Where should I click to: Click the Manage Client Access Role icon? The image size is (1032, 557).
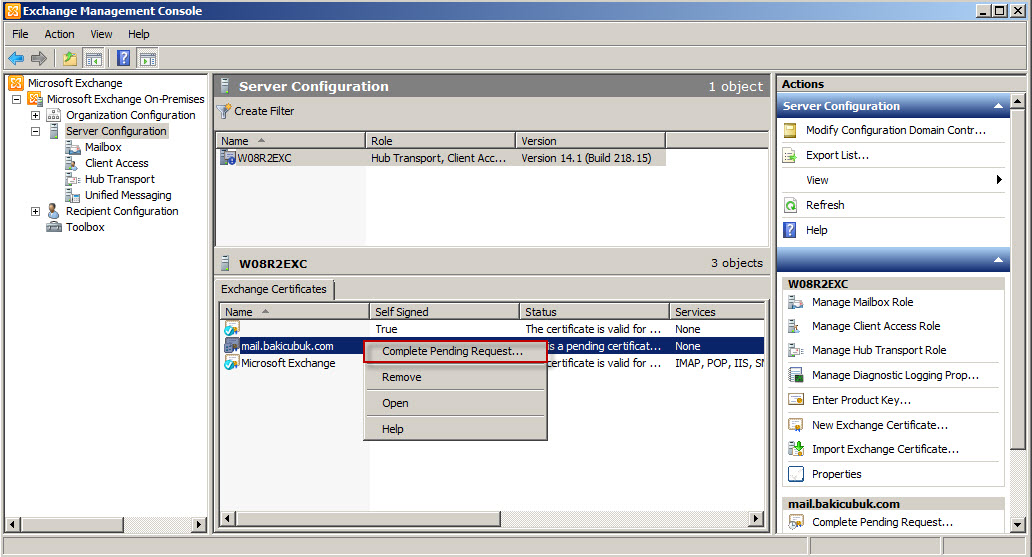[796, 326]
